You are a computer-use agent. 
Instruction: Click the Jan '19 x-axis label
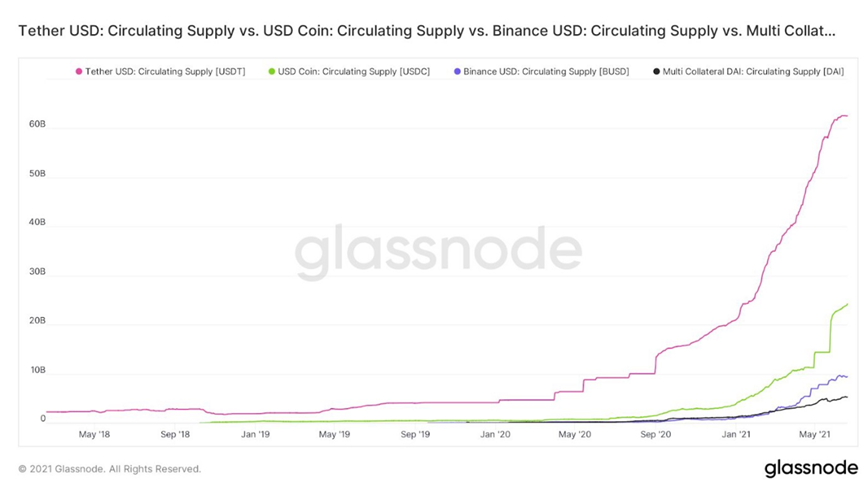[255, 434]
